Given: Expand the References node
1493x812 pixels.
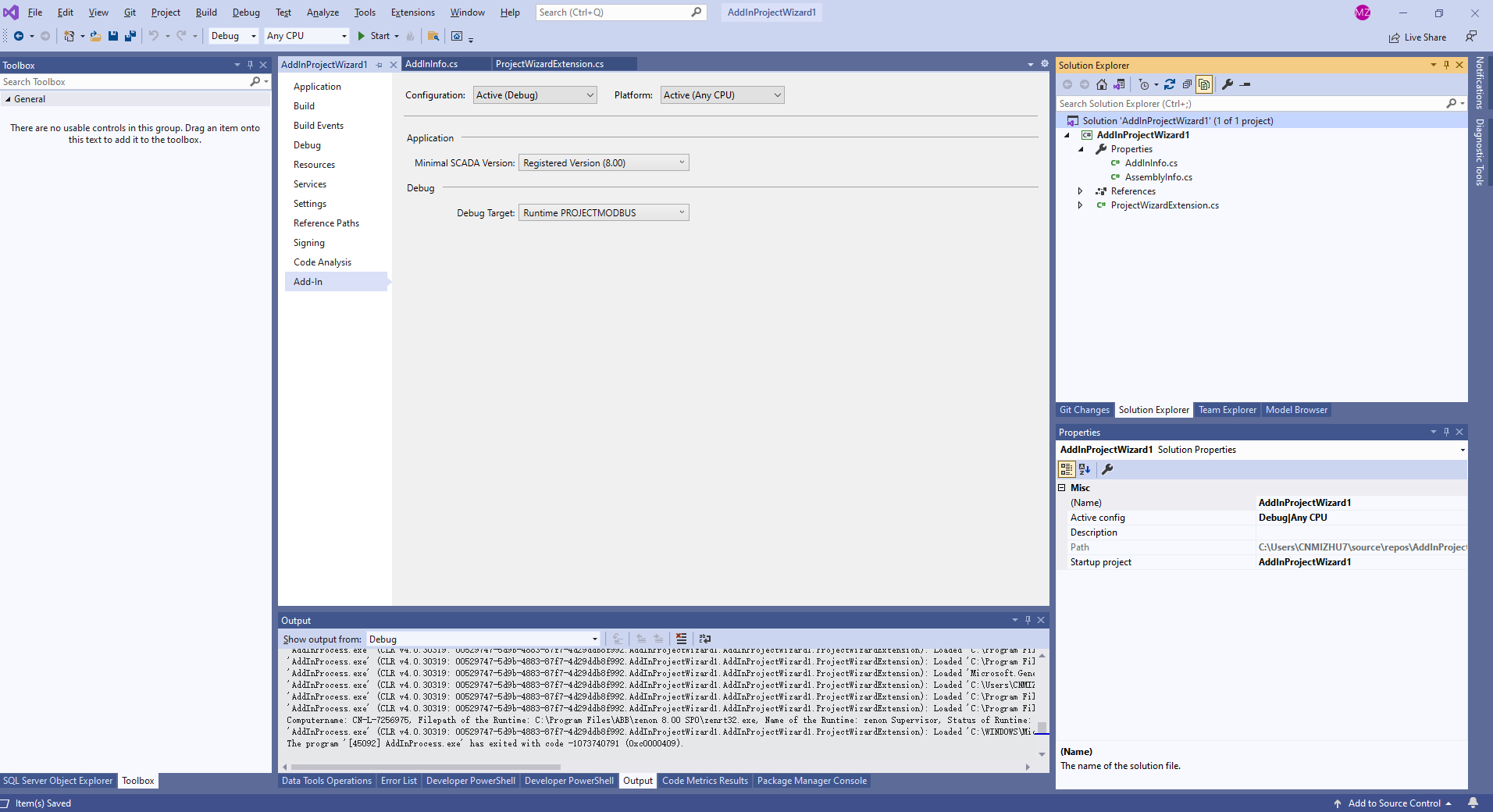Looking at the screenshot, I should 1081,191.
